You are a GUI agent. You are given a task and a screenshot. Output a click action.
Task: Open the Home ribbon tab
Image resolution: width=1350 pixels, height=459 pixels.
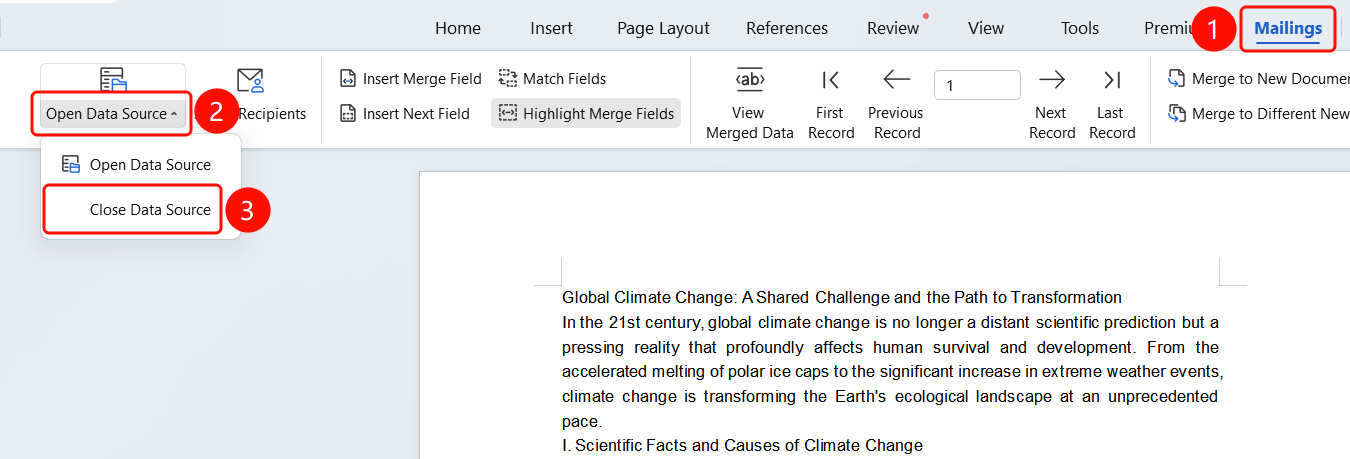(458, 28)
